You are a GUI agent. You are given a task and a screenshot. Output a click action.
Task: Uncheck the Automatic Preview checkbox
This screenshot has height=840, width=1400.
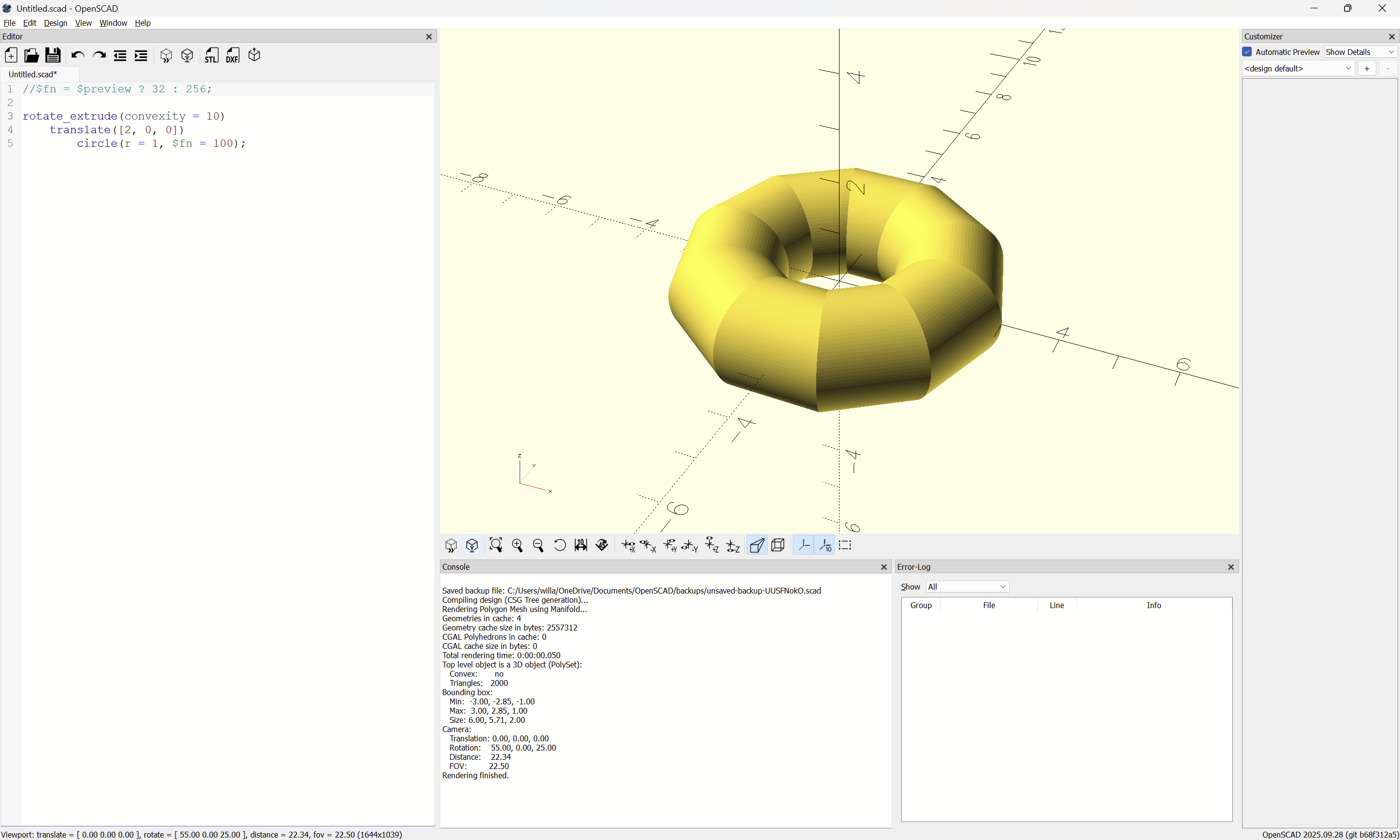(x=1247, y=52)
